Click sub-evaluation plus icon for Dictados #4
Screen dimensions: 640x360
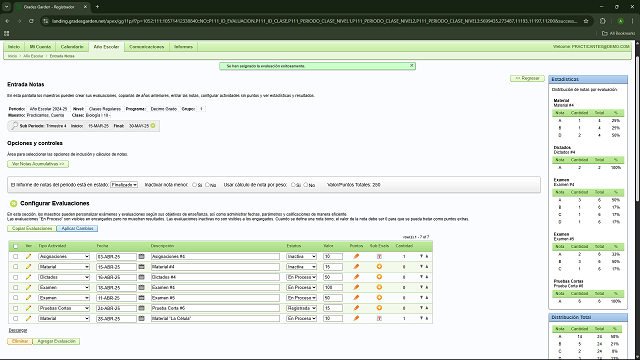click(x=379, y=277)
